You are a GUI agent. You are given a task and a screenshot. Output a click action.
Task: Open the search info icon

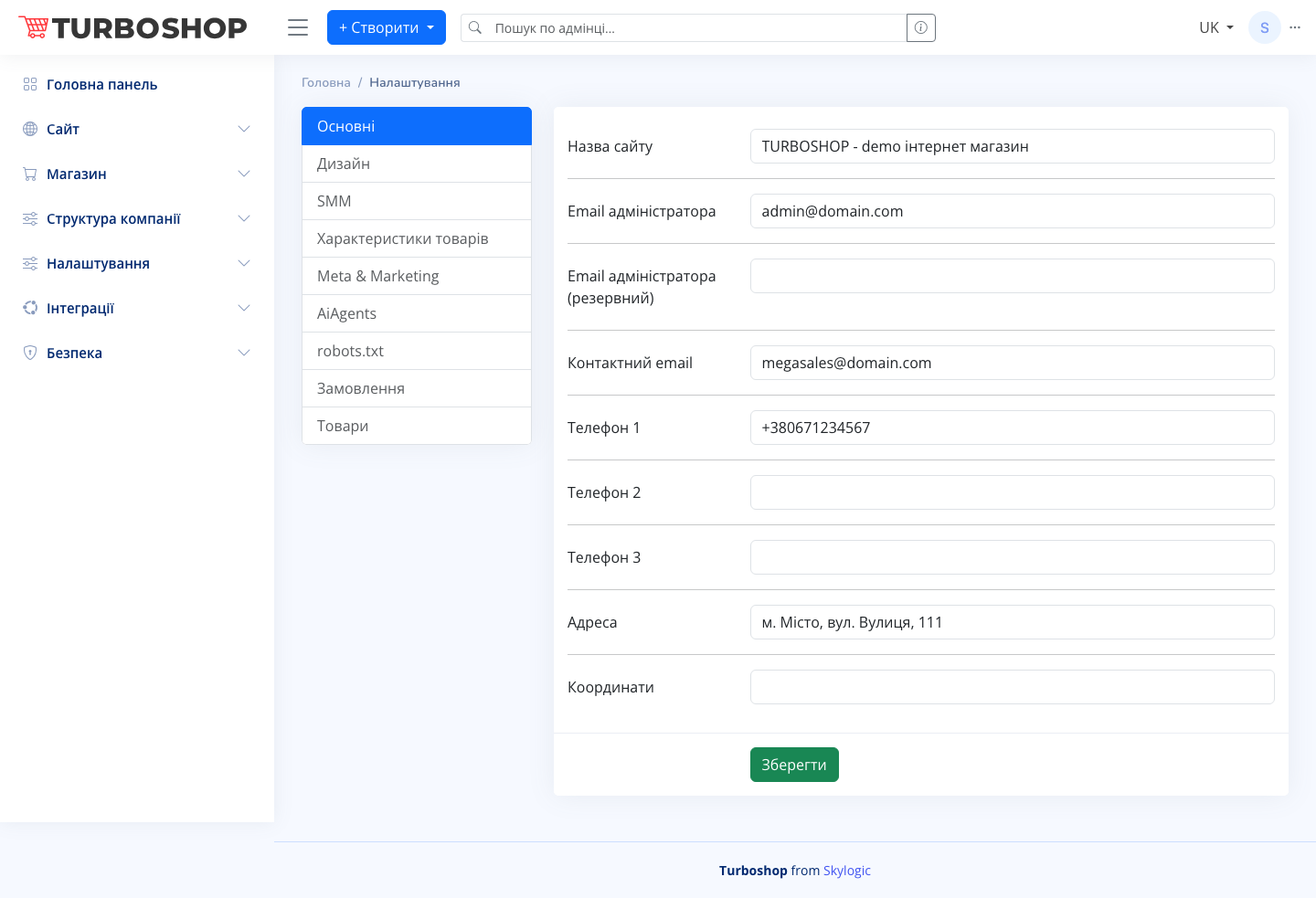click(921, 27)
